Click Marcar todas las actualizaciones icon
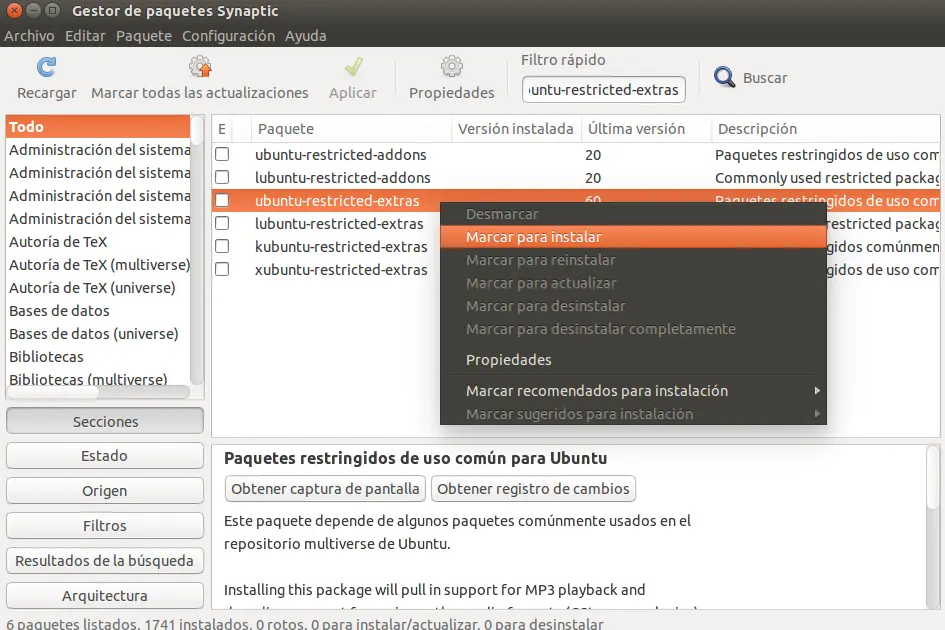The image size is (945, 630). (x=199, y=66)
